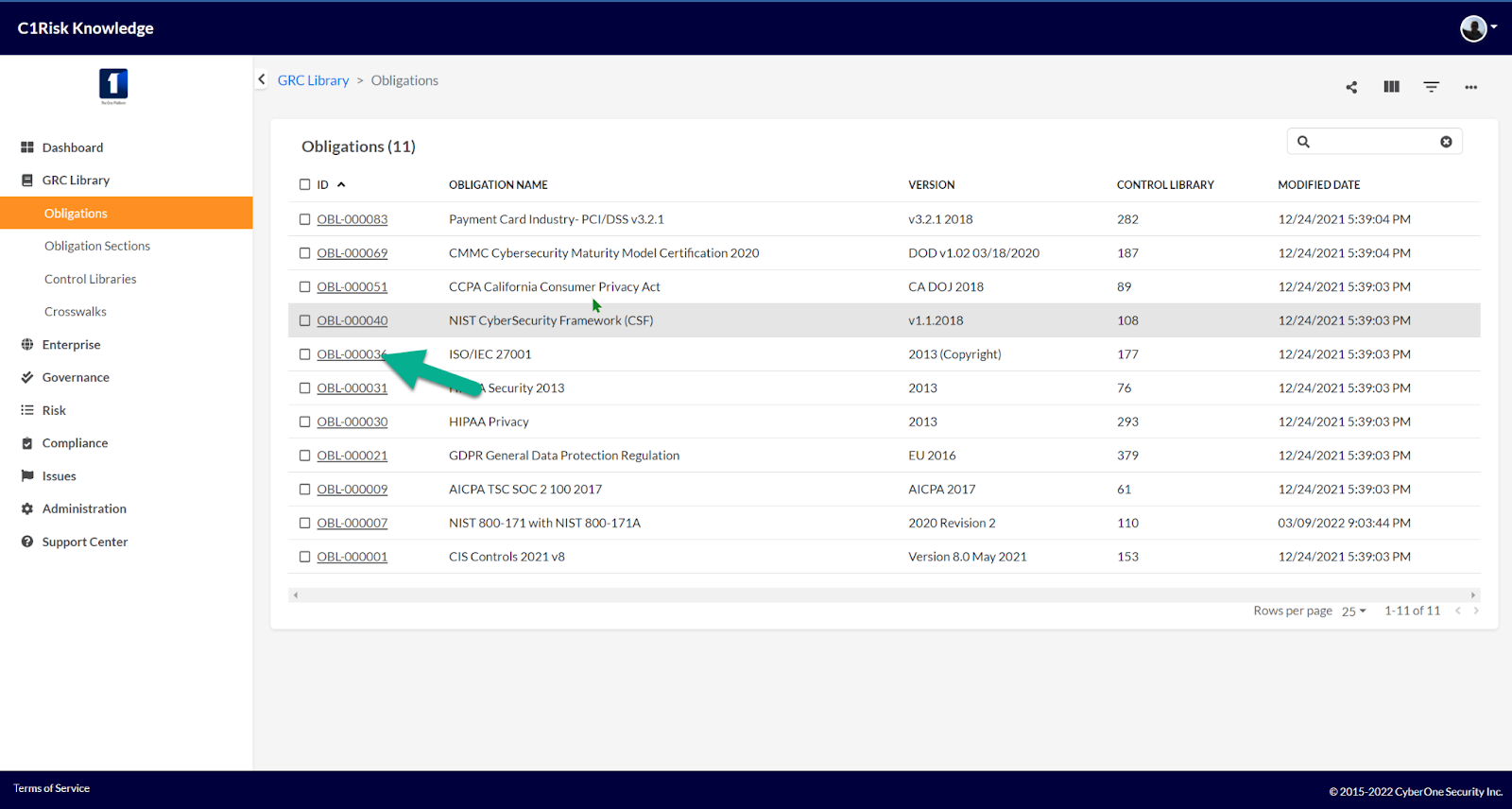
Task: Click the Dashboard grid icon
Action: tap(27, 147)
